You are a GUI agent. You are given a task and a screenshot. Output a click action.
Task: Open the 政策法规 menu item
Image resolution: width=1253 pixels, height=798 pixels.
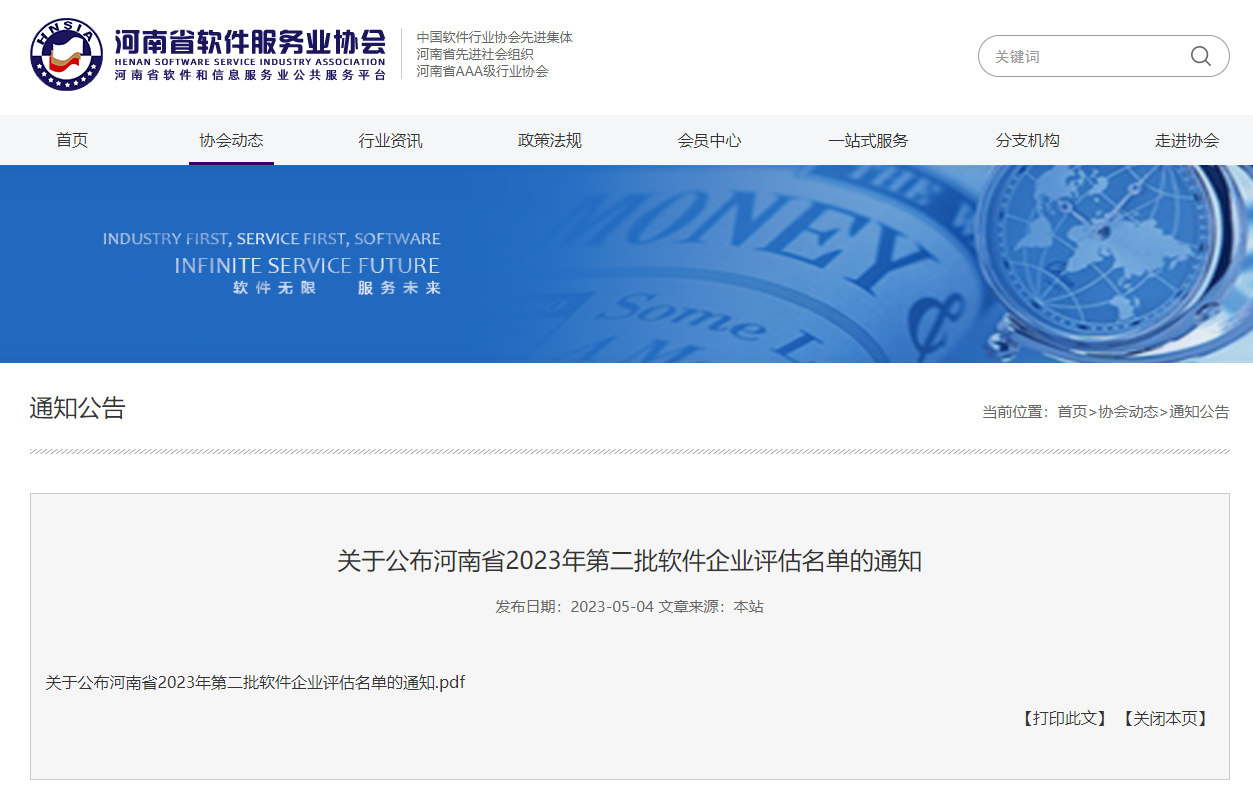pyautogui.click(x=548, y=140)
